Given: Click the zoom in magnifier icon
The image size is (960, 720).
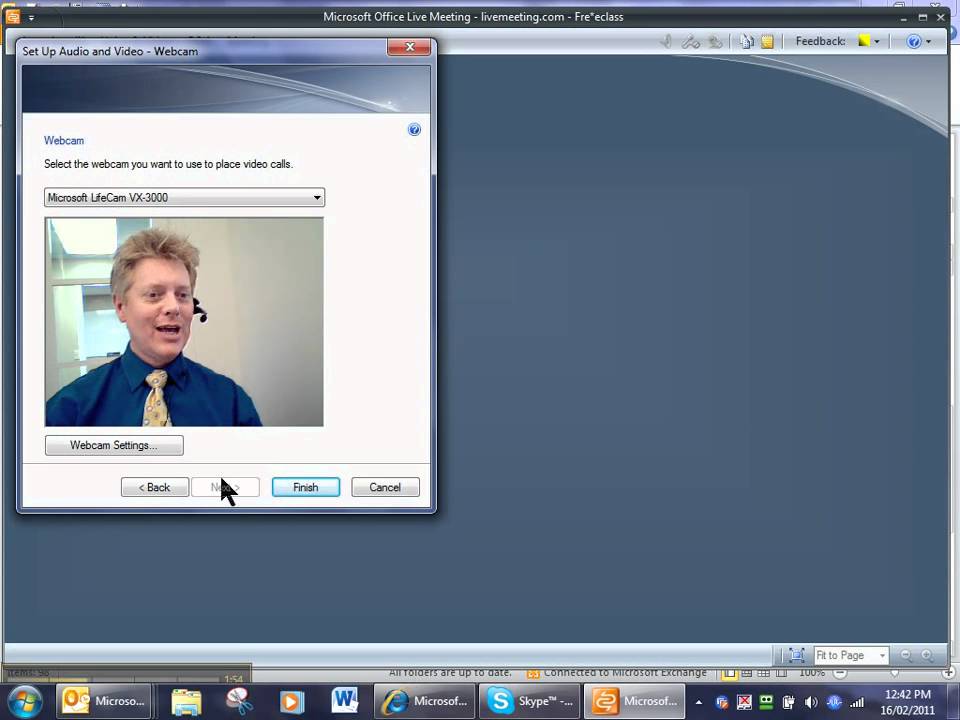Looking at the screenshot, I should tap(928, 655).
